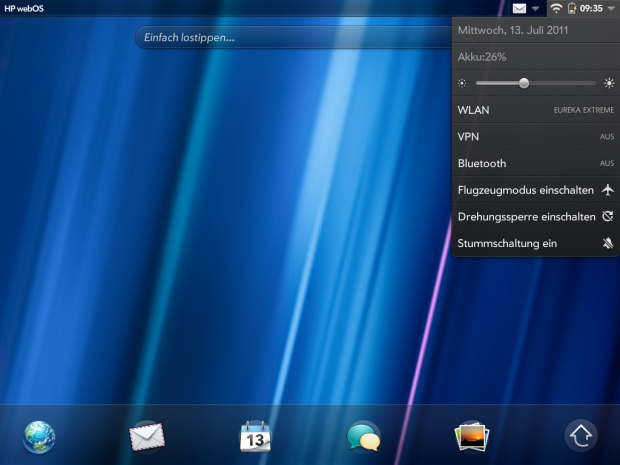Click the email notification icon in status bar
Viewport: 620px width, 465px height.
point(519,8)
